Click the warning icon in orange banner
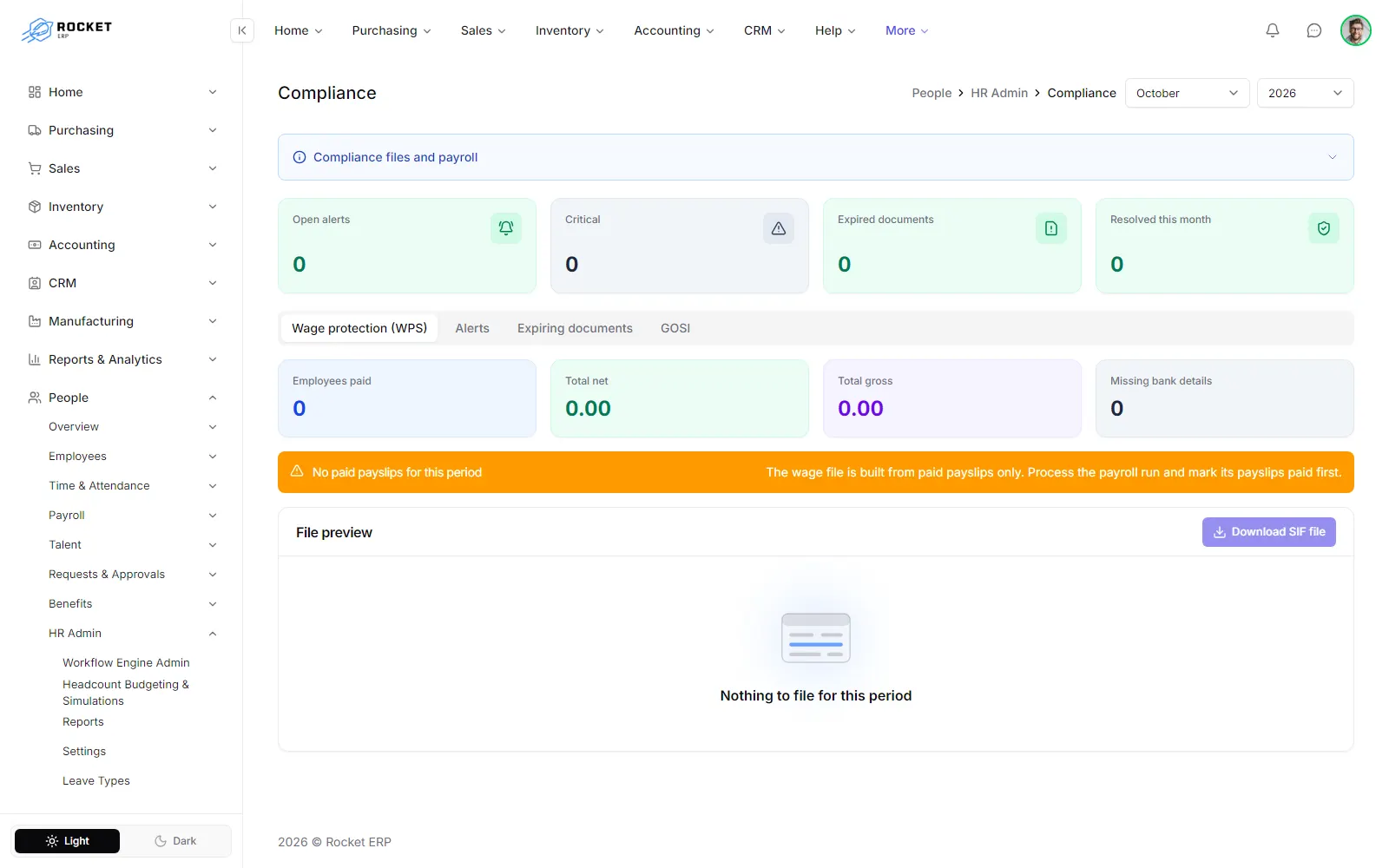1389x868 pixels. pyautogui.click(x=297, y=471)
